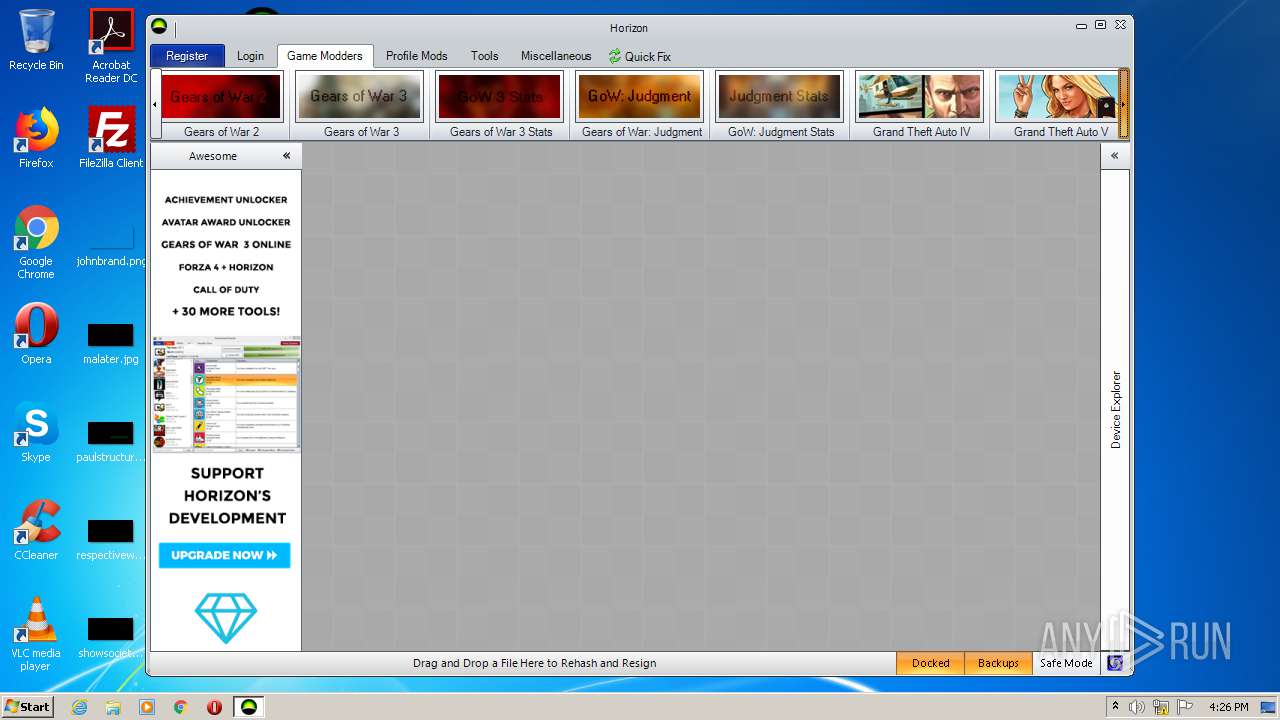Open the Gears of War 3 Stats tool

500,105
